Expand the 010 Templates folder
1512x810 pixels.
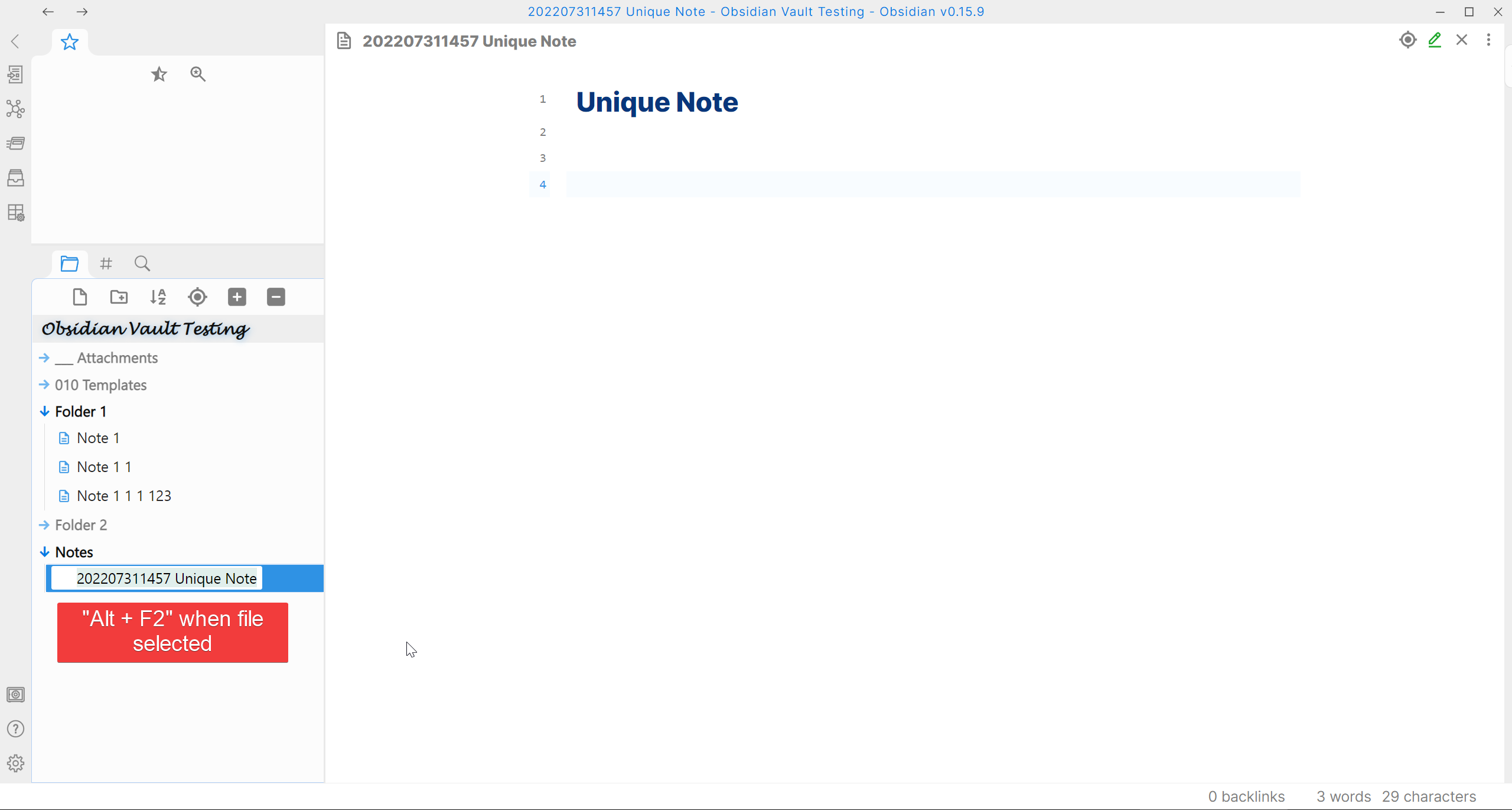[x=100, y=385]
